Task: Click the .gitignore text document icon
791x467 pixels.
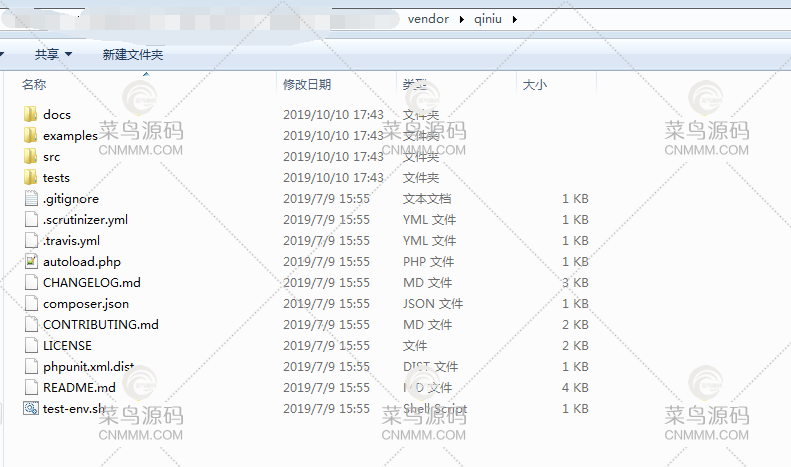Action: point(31,198)
